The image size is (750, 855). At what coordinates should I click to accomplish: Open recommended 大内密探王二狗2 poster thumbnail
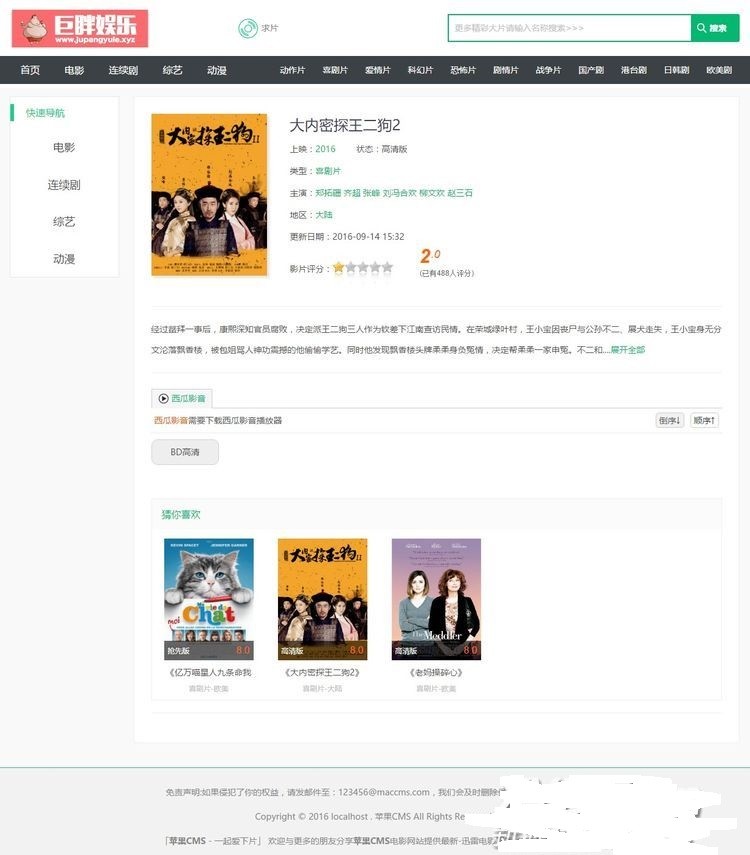pos(322,599)
